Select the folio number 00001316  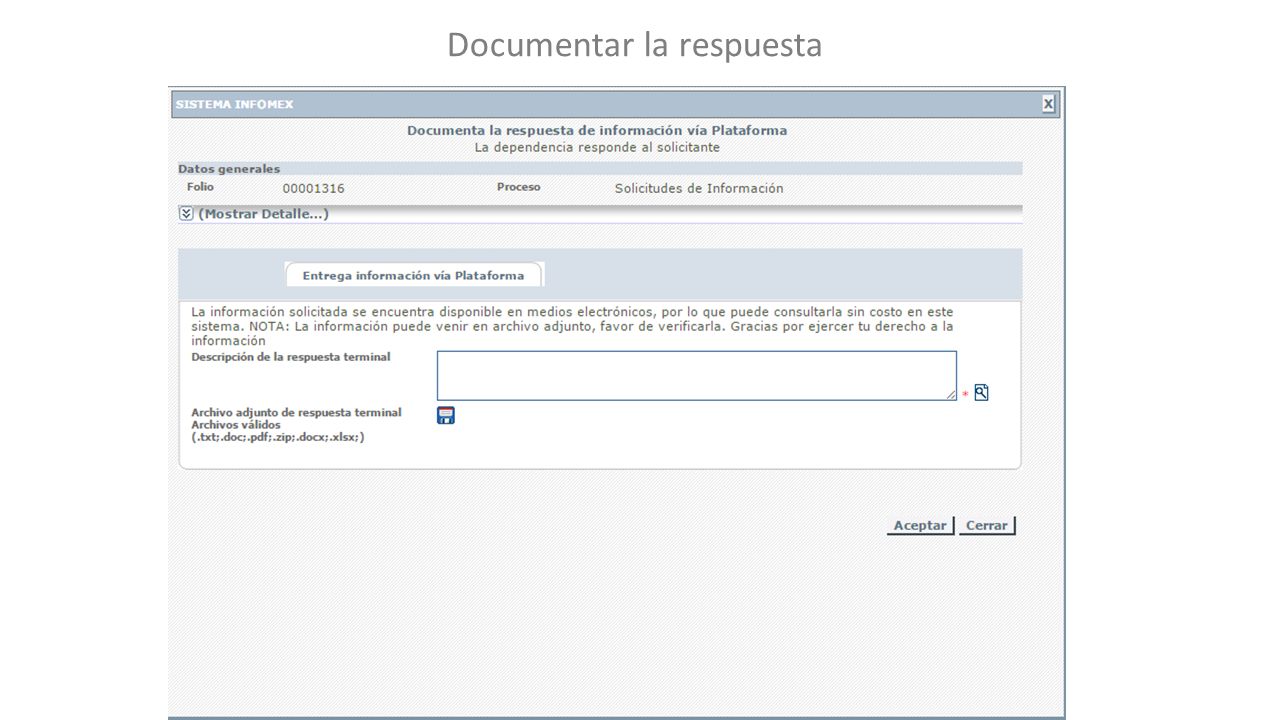(x=313, y=188)
